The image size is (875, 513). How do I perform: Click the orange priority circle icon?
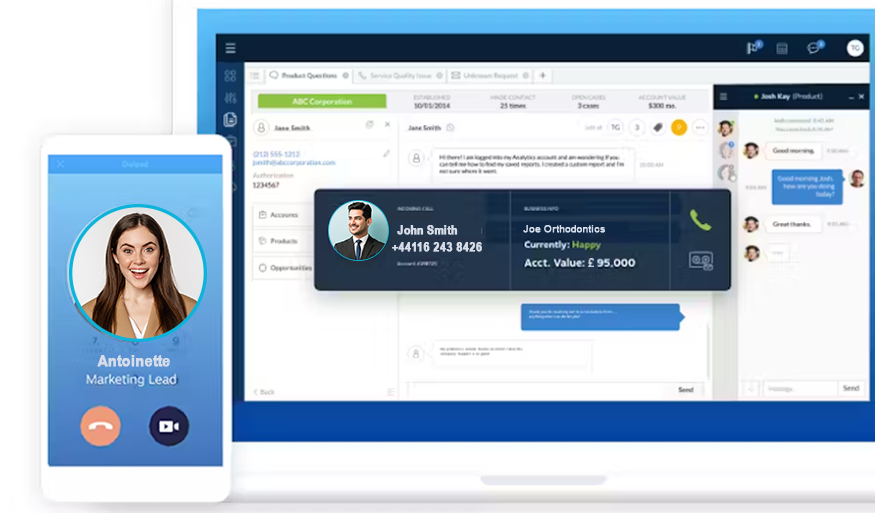[679, 128]
